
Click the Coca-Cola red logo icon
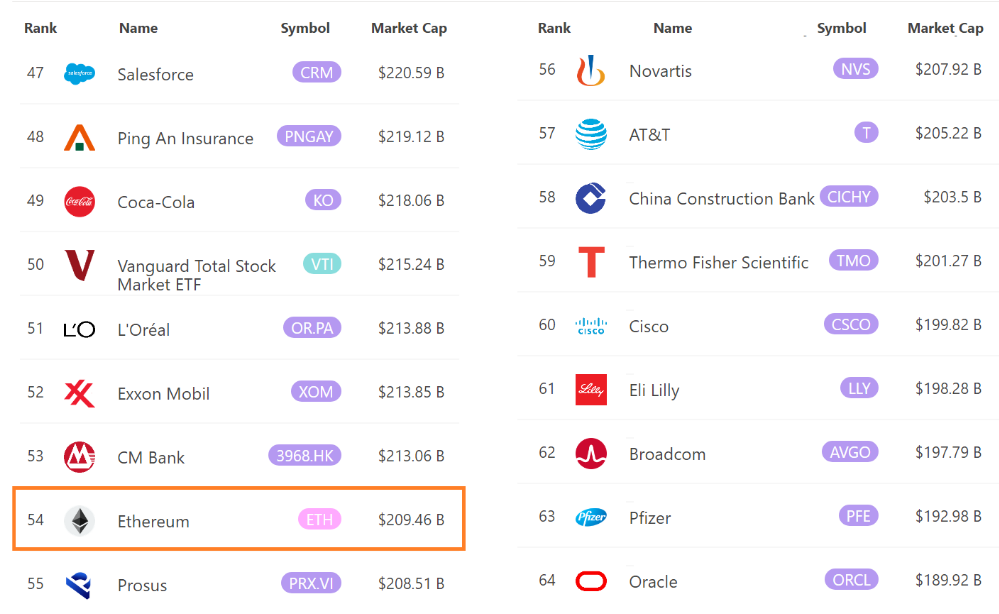pos(79,202)
